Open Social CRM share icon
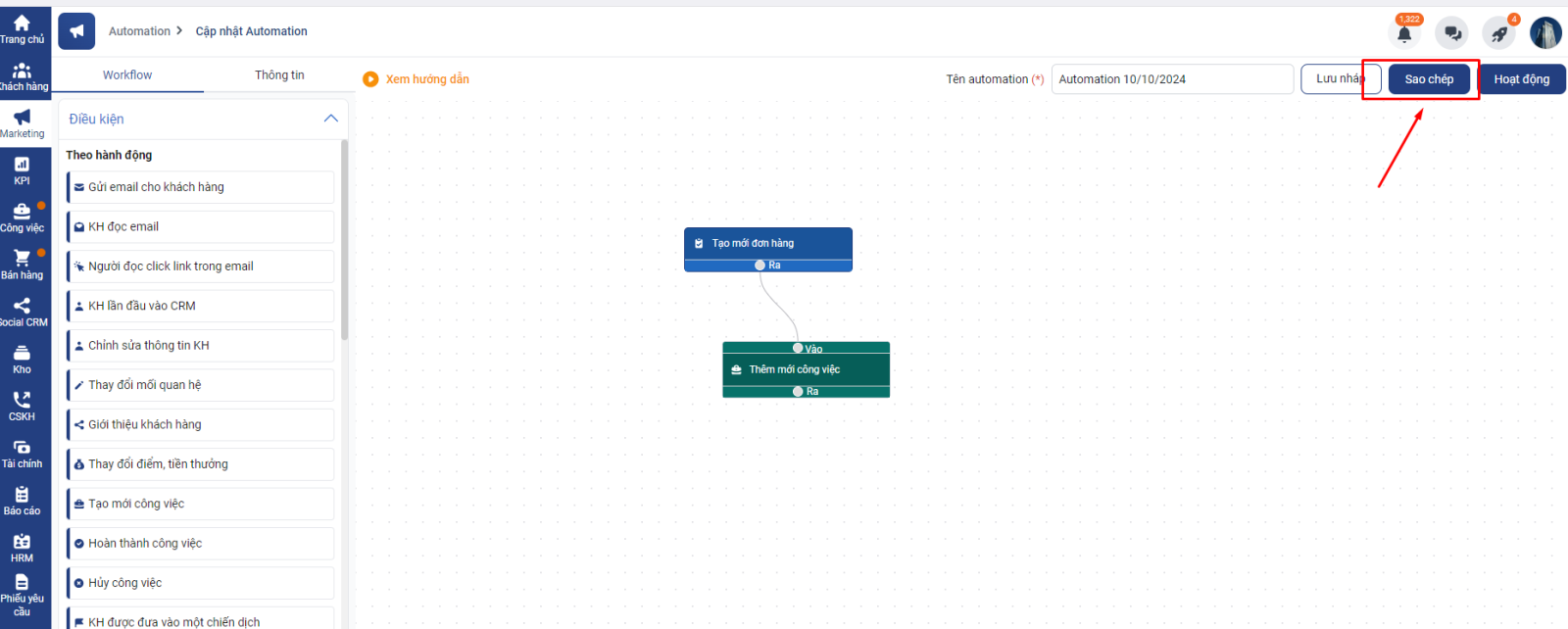The width and height of the screenshot is (1568, 629). tap(22, 312)
